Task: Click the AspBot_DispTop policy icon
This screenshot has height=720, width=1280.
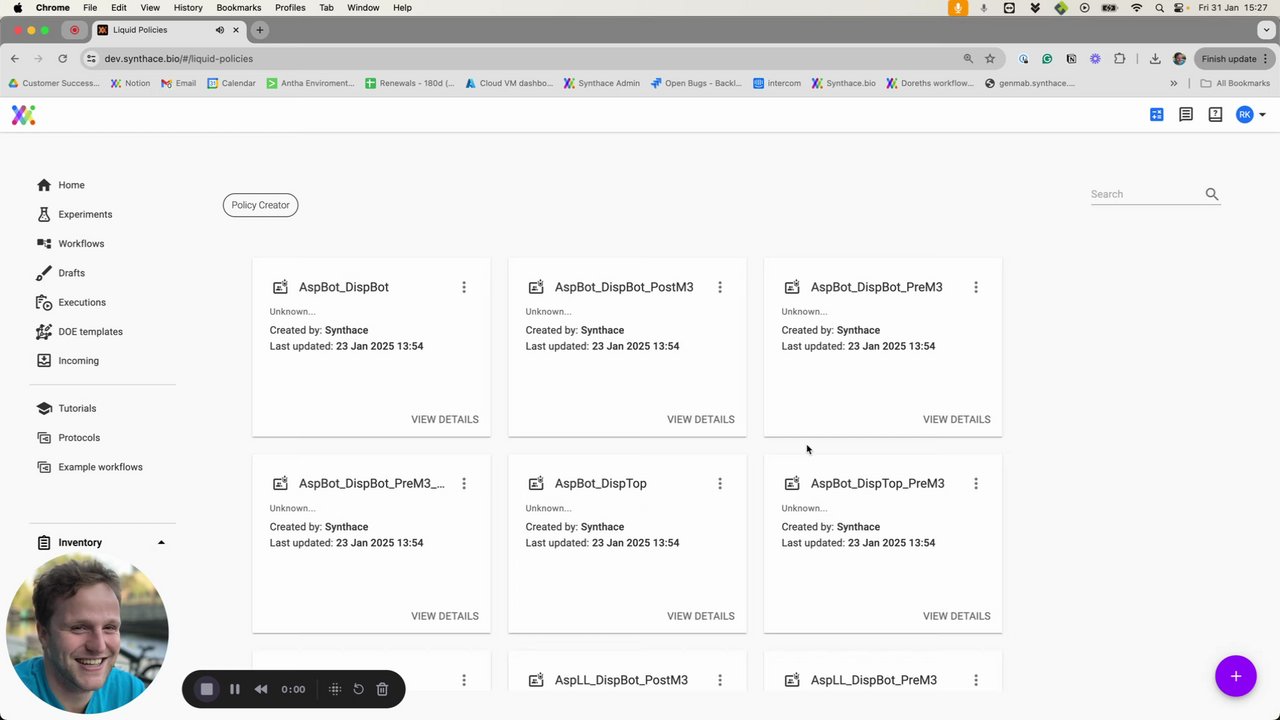Action: pos(536,484)
